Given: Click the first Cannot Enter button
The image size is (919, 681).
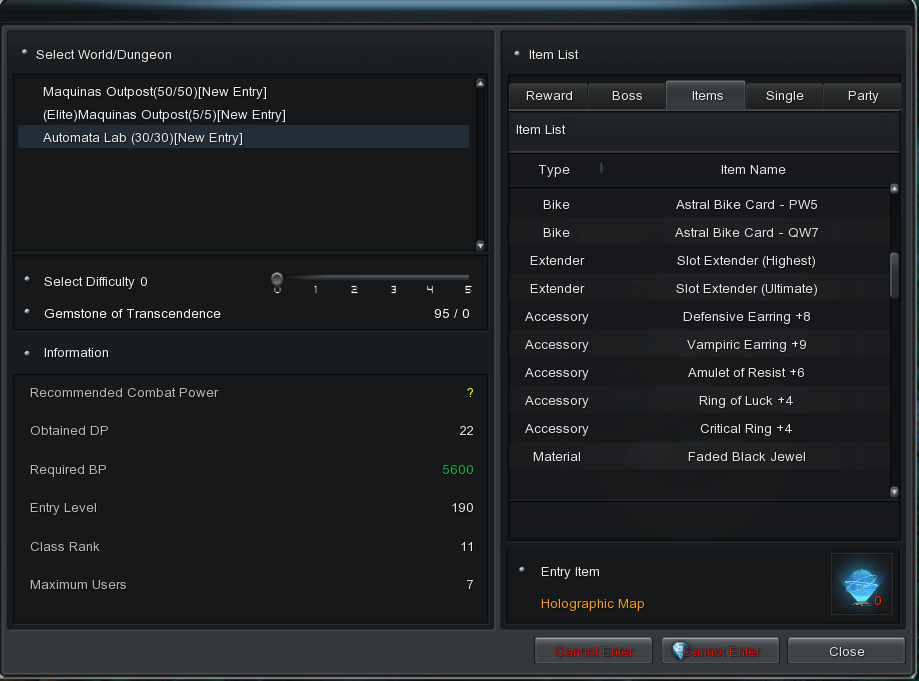Looking at the screenshot, I should [x=593, y=651].
